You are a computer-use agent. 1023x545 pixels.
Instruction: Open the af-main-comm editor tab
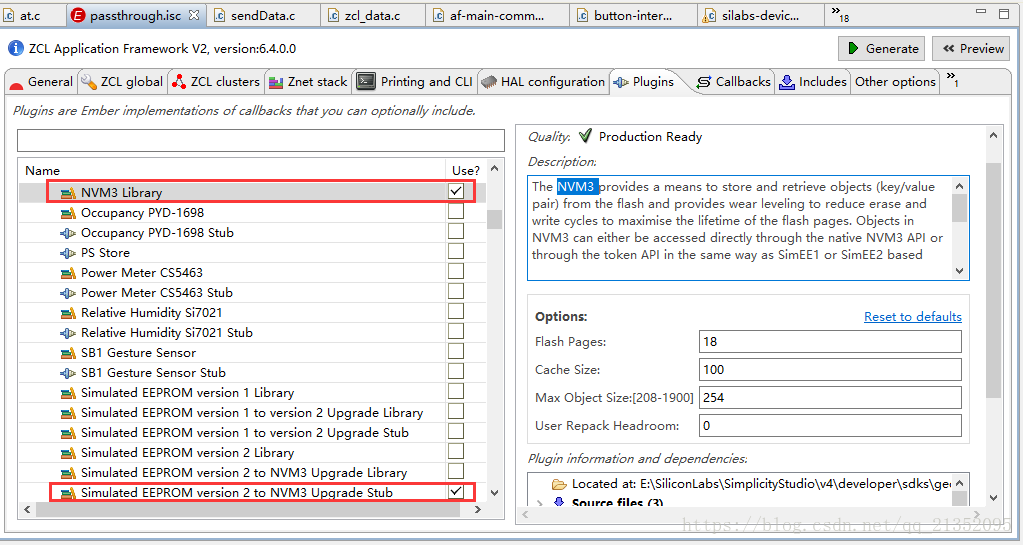(x=497, y=16)
